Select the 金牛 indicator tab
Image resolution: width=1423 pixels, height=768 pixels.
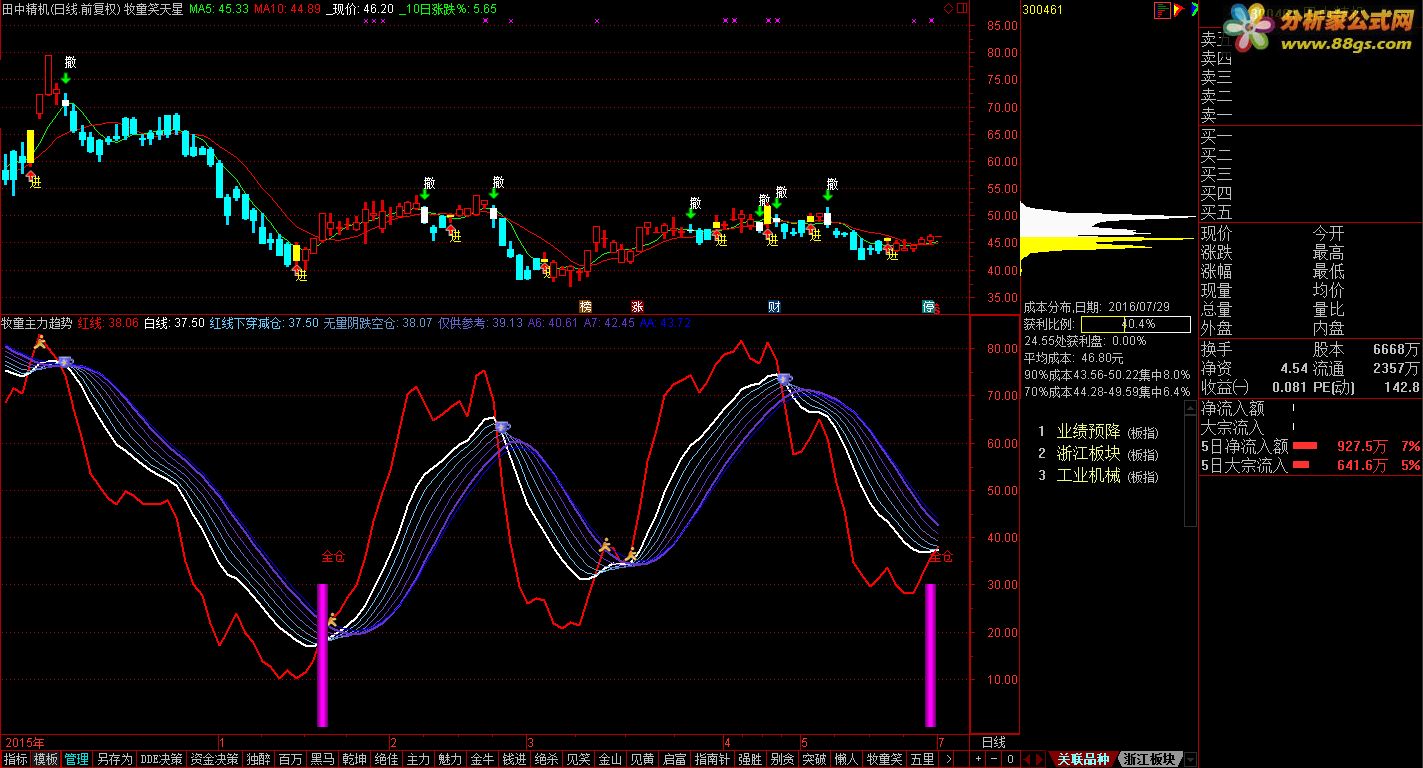click(x=482, y=759)
